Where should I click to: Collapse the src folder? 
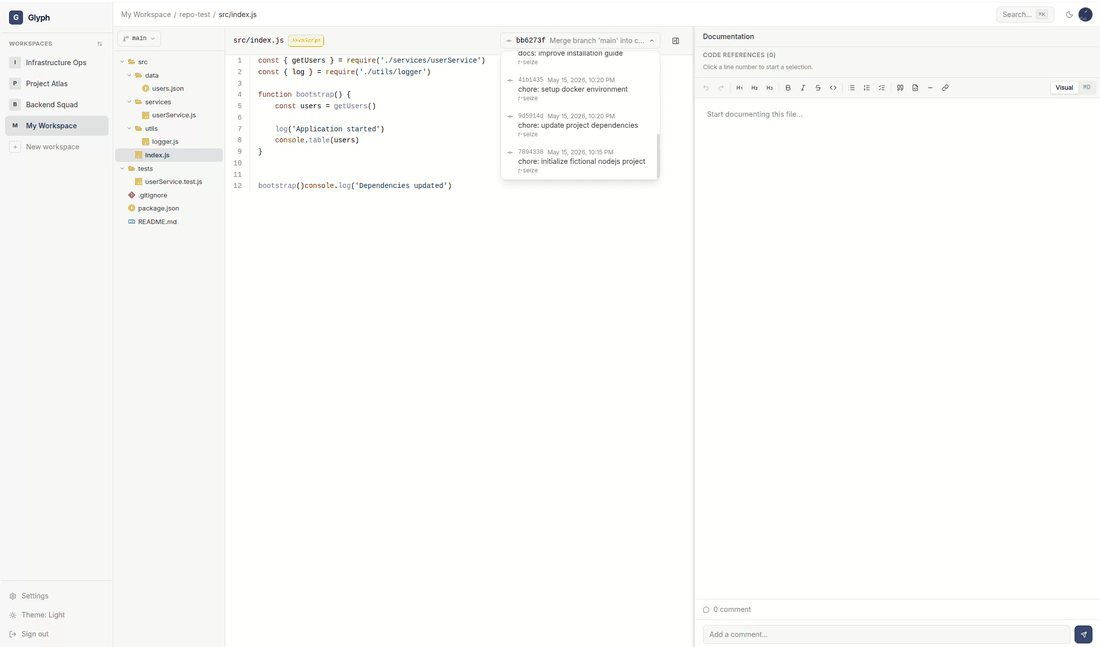click(x=122, y=62)
